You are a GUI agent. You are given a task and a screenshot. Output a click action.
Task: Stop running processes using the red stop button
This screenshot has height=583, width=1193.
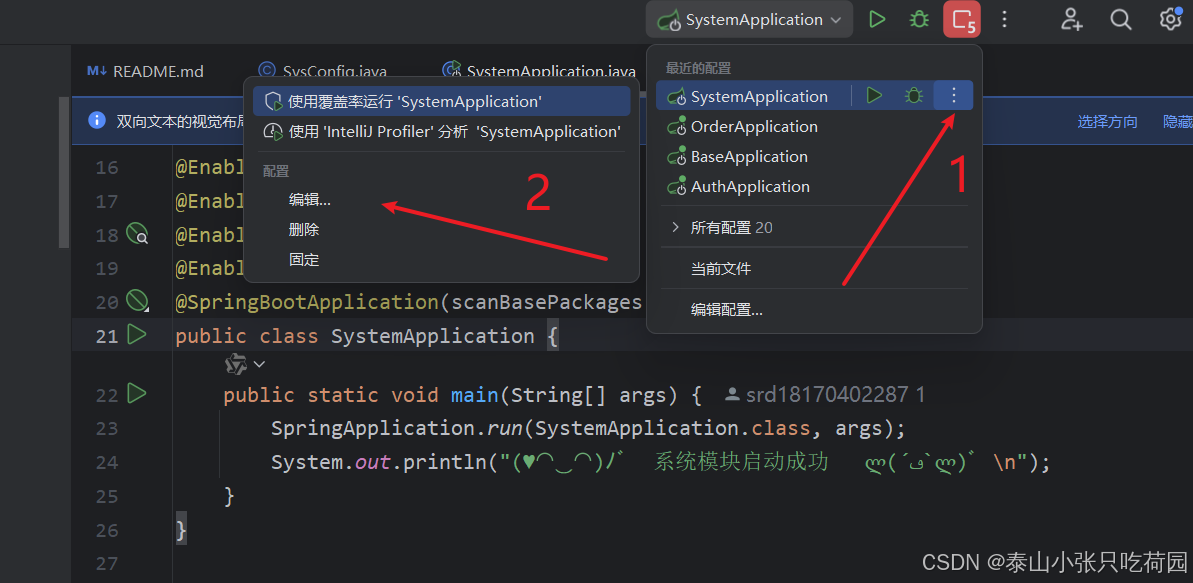click(x=962, y=20)
